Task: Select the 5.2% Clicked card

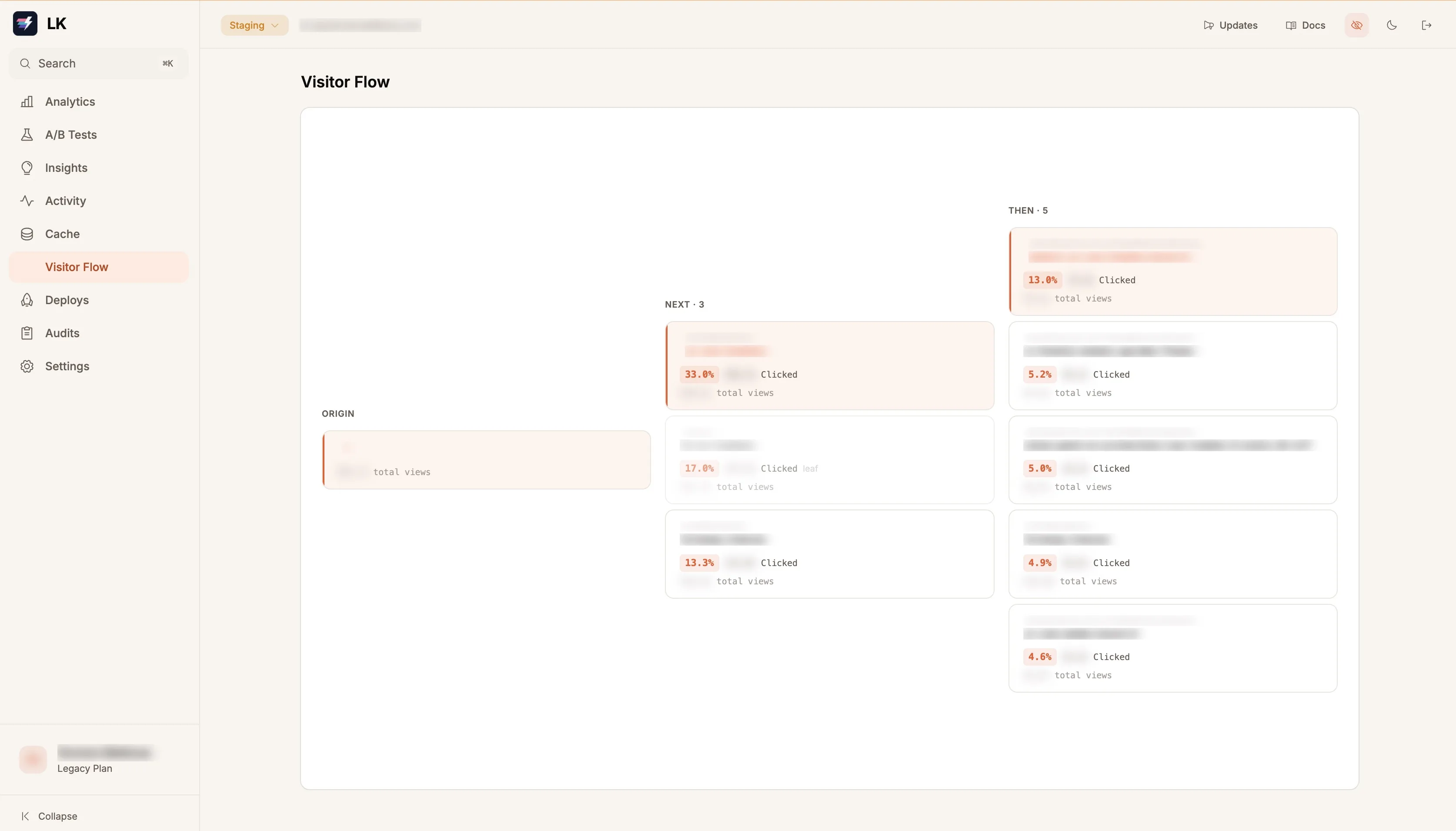Action: [1173, 366]
